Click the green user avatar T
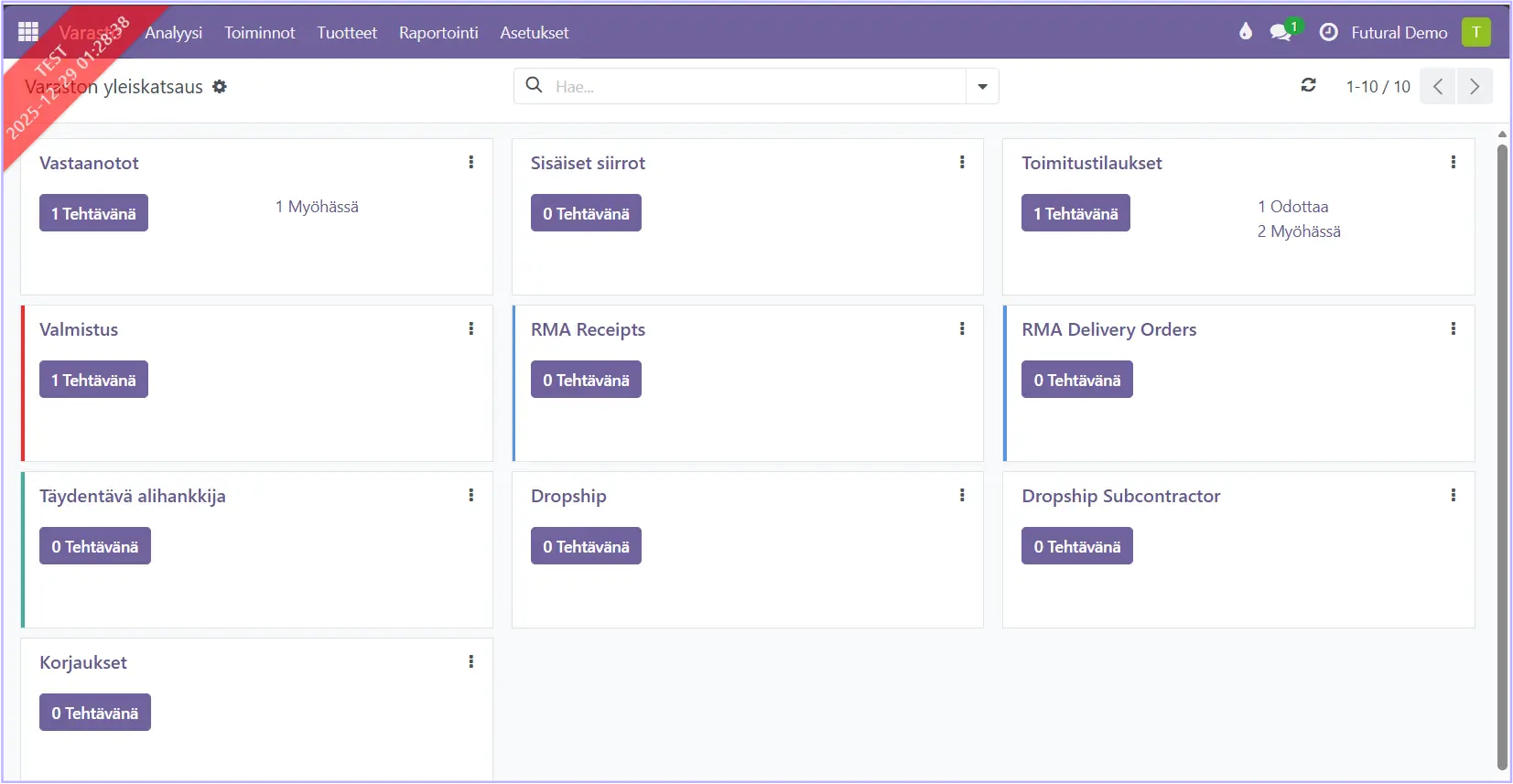 (x=1475, y=32)
